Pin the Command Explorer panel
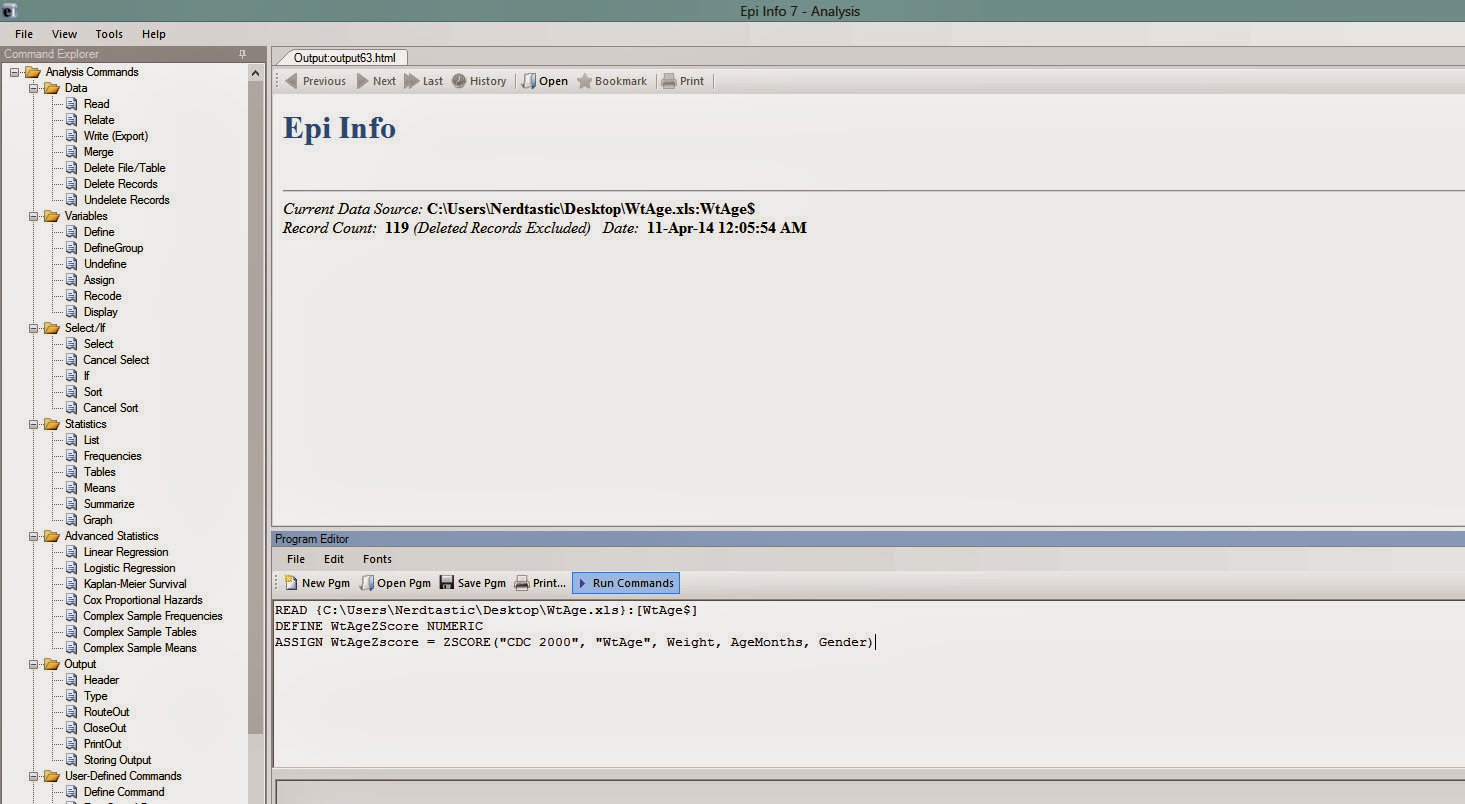1465x804 pixels. tap(242, 54)
